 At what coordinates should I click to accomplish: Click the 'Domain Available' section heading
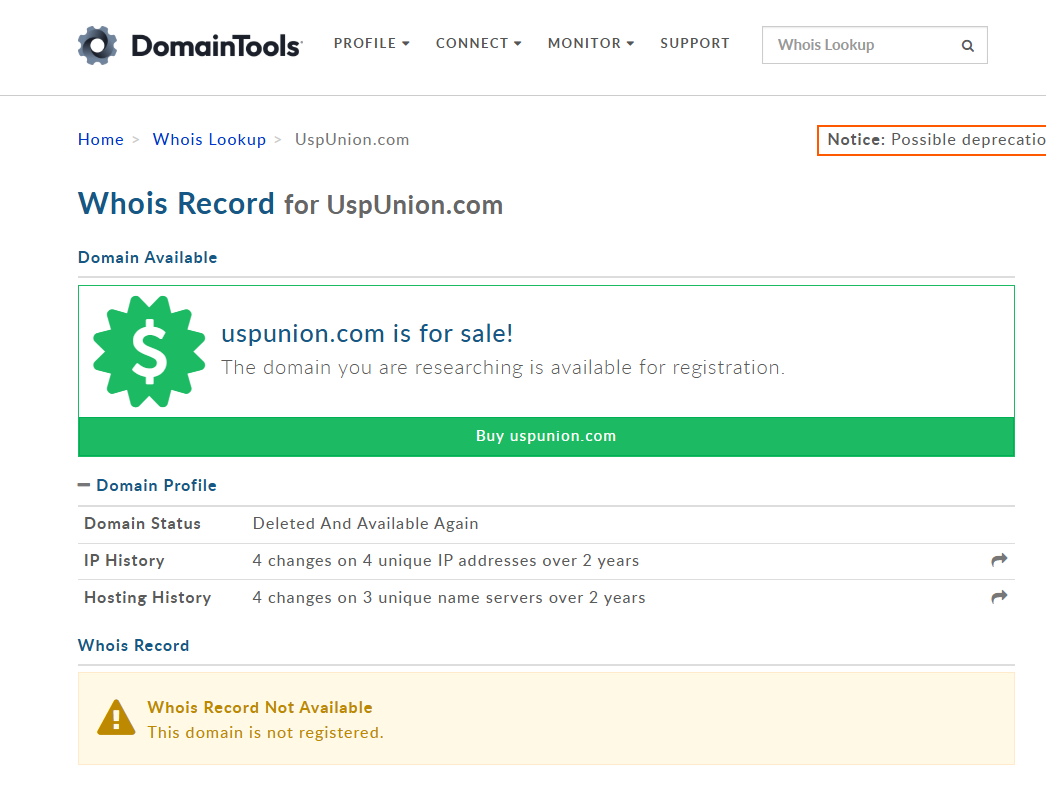pyautogui.click(x=147, y=257)
